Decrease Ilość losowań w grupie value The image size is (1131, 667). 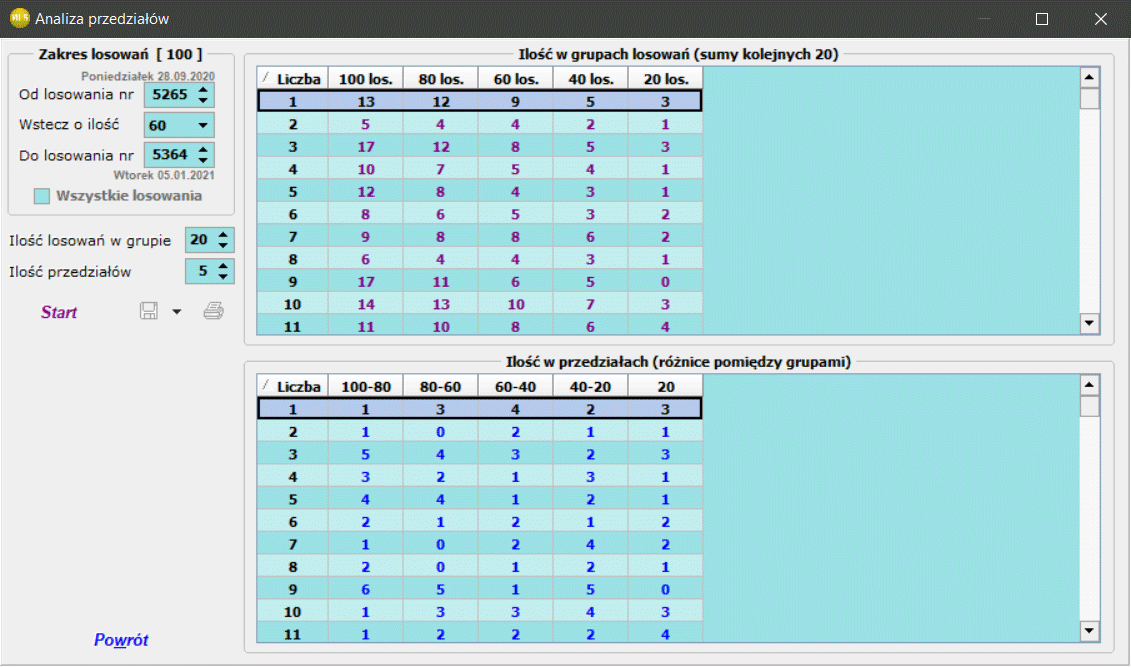pyautogui.click(x=223, y=244)
